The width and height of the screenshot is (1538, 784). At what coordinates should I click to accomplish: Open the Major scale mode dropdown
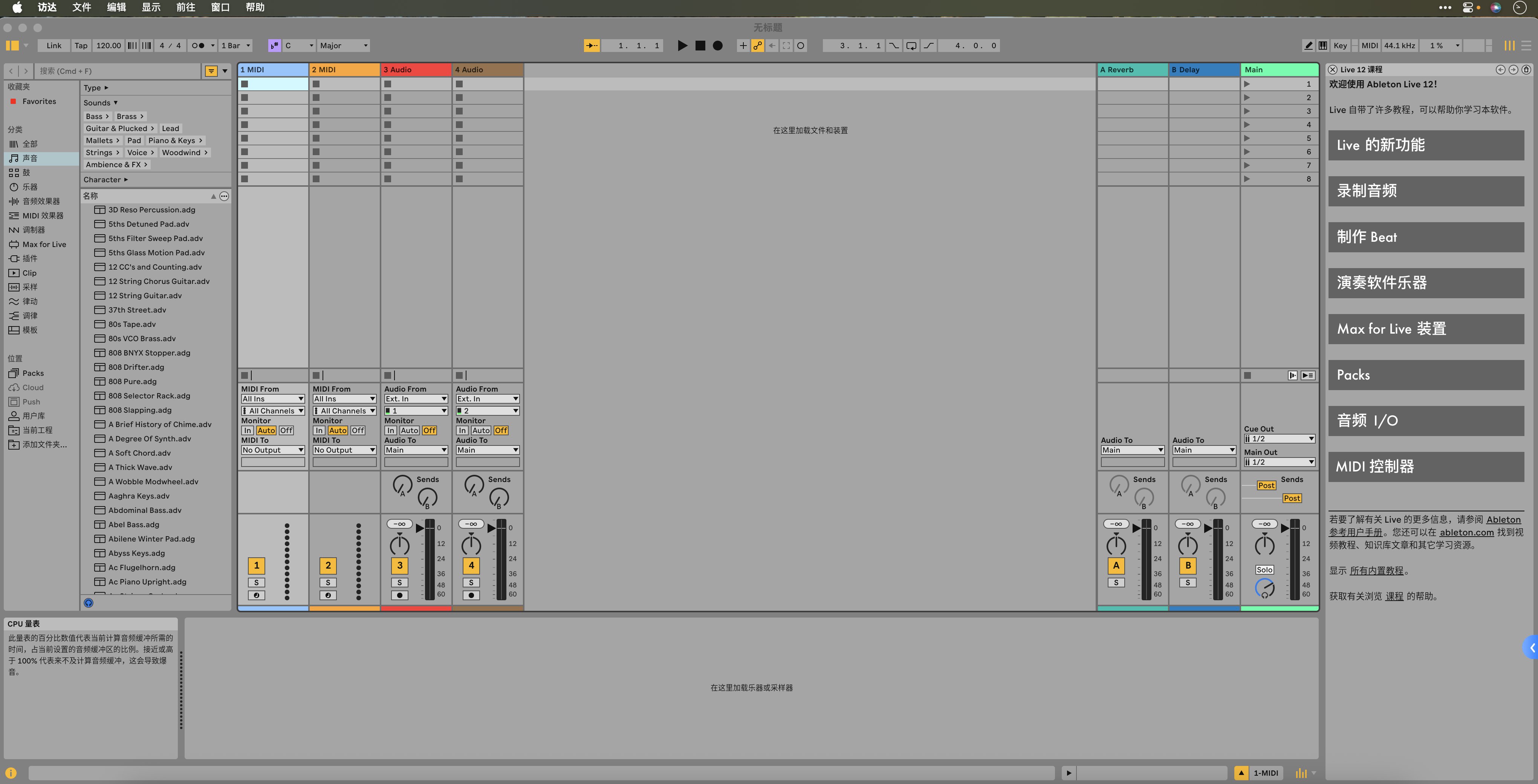pyautogui.click(x=344, y=45)
